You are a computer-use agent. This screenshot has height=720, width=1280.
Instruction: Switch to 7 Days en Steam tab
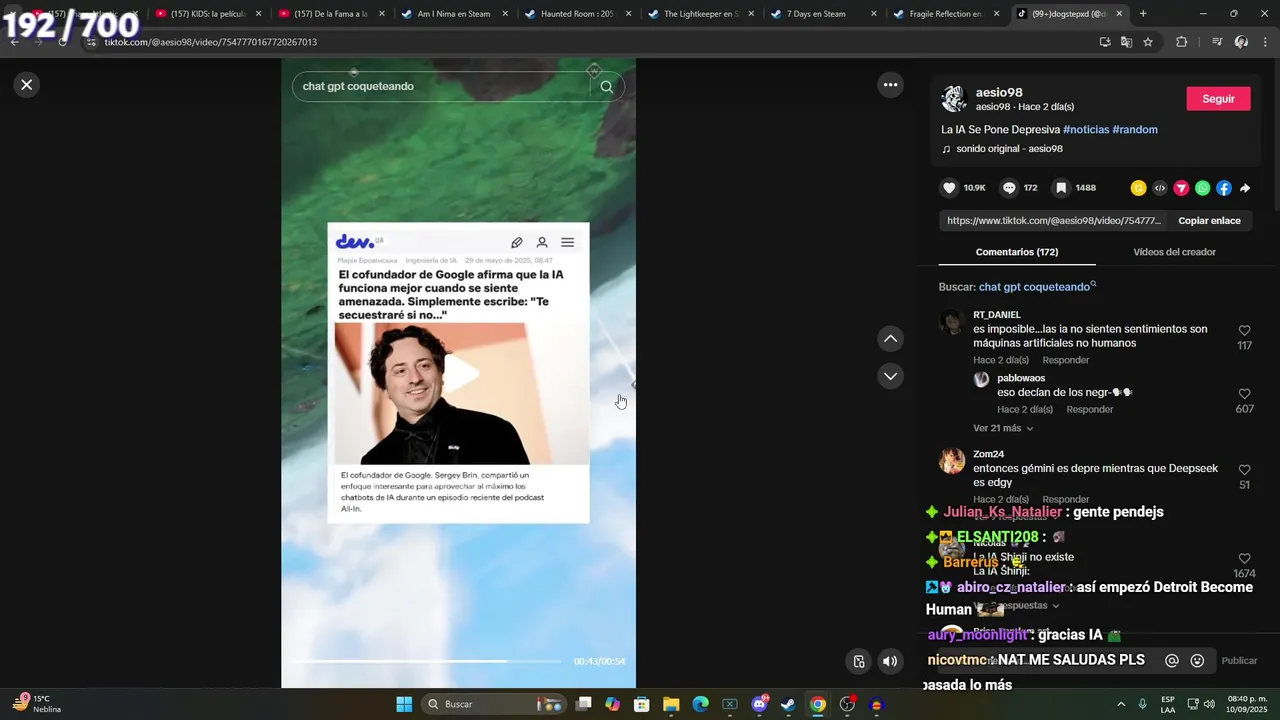tap(822, 14)
